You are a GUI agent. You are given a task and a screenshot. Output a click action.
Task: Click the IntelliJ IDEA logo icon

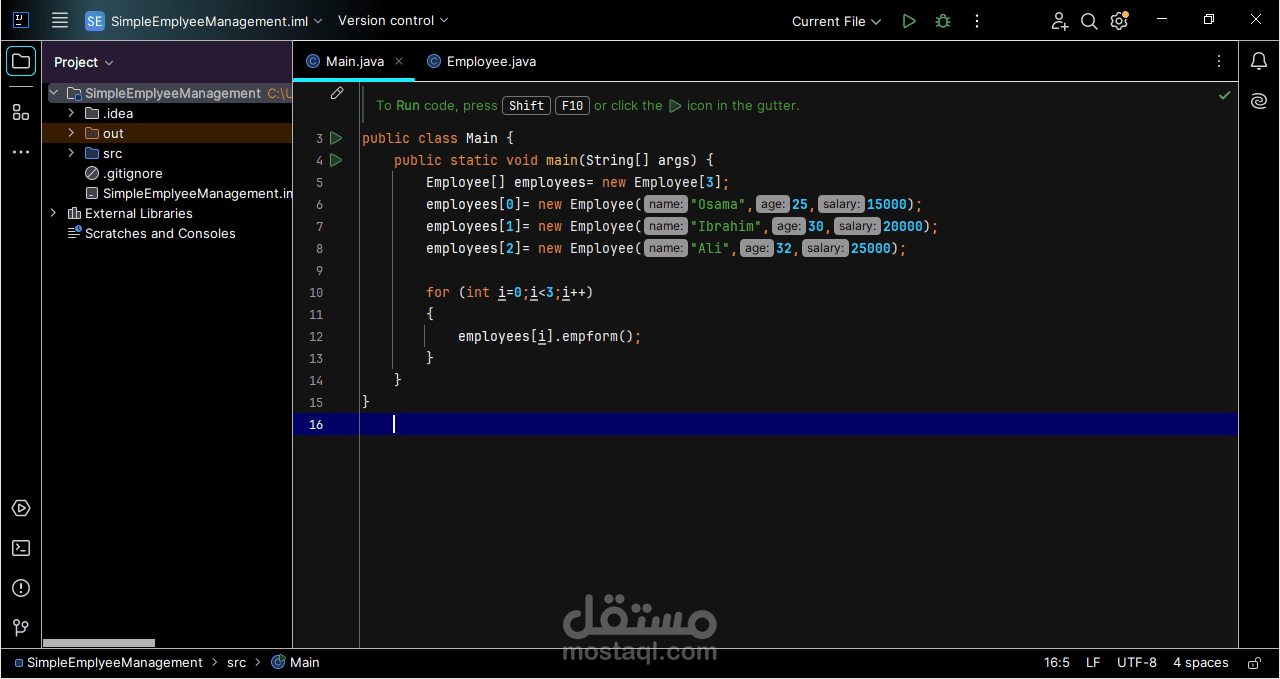[21, 20]
